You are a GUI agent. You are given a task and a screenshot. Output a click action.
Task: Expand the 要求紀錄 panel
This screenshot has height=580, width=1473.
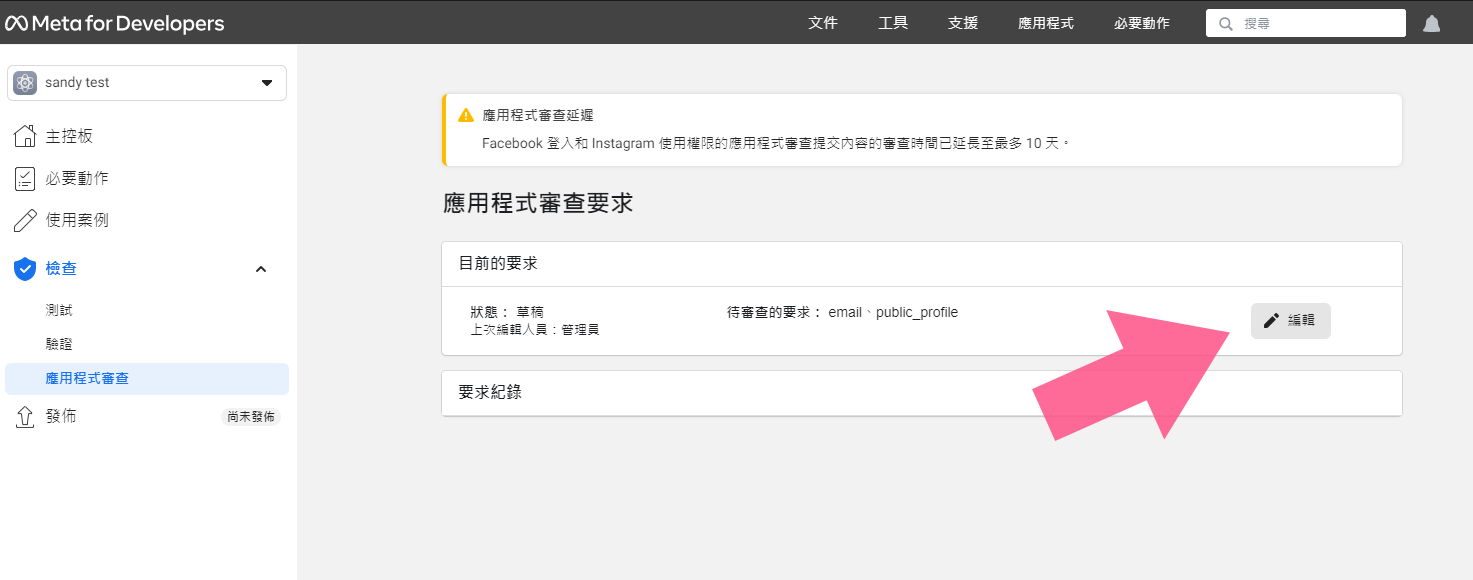point(921,393)
